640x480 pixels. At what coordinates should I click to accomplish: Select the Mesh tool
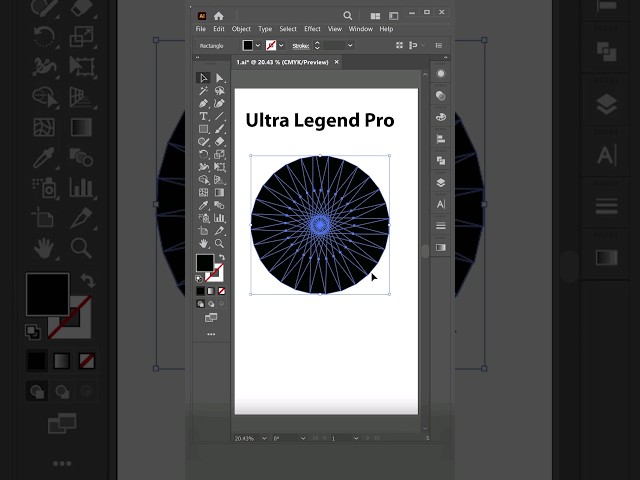pos(203,192)
